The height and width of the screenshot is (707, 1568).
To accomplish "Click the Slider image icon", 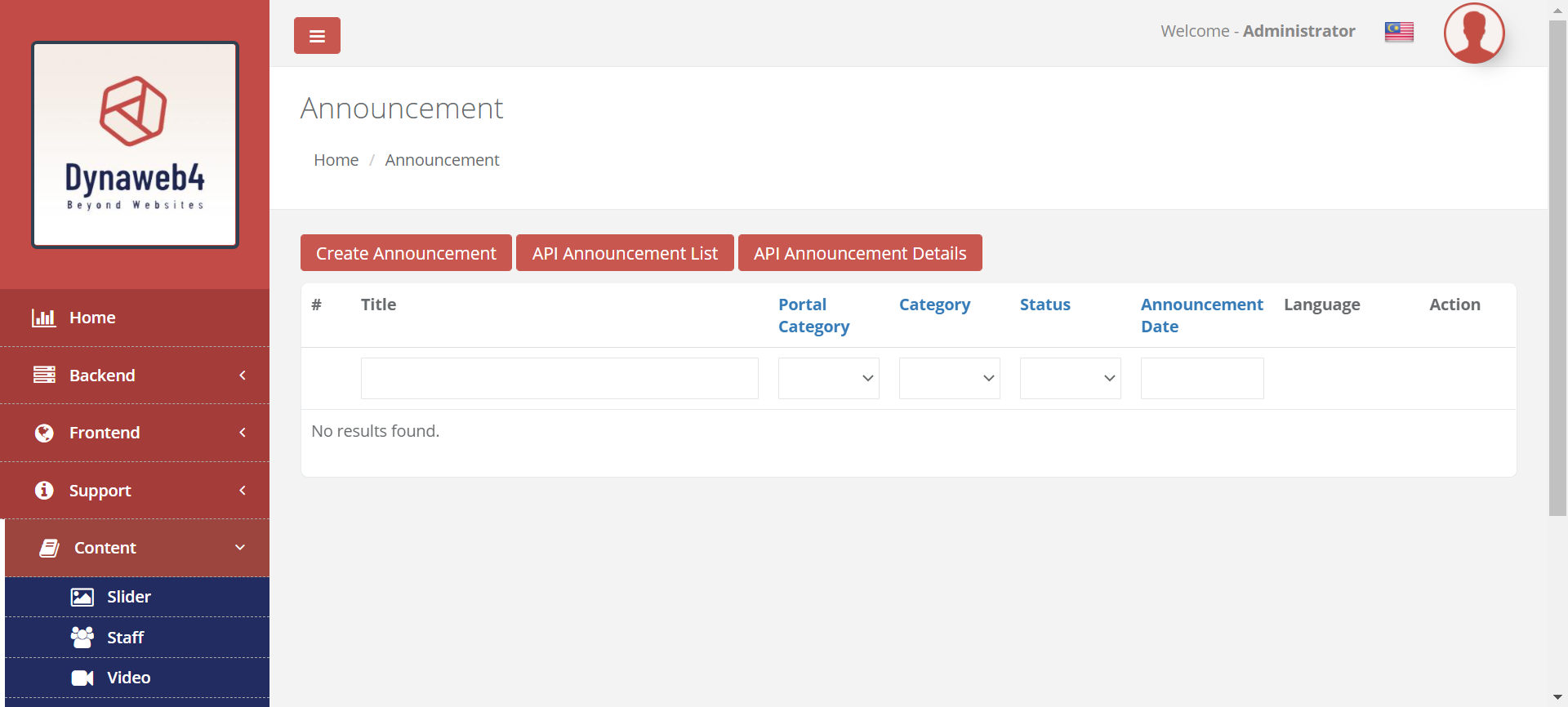I will coord(82,597).
